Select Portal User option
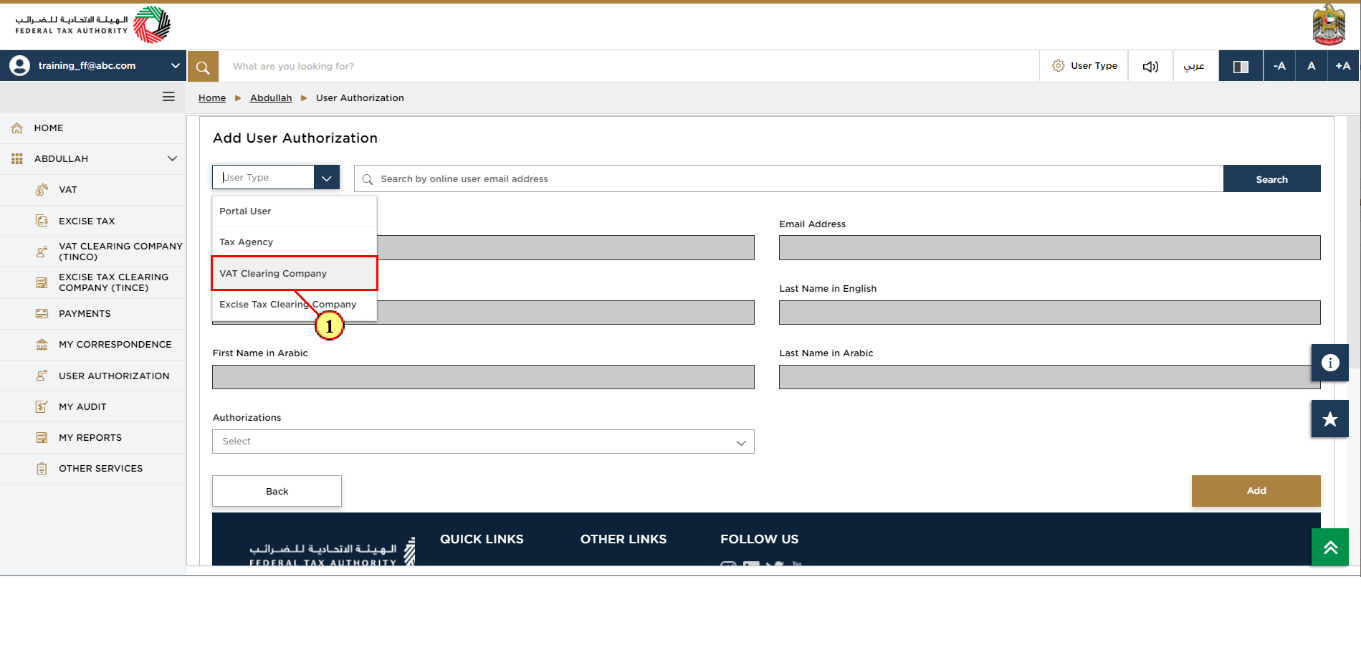 point(294,211)
